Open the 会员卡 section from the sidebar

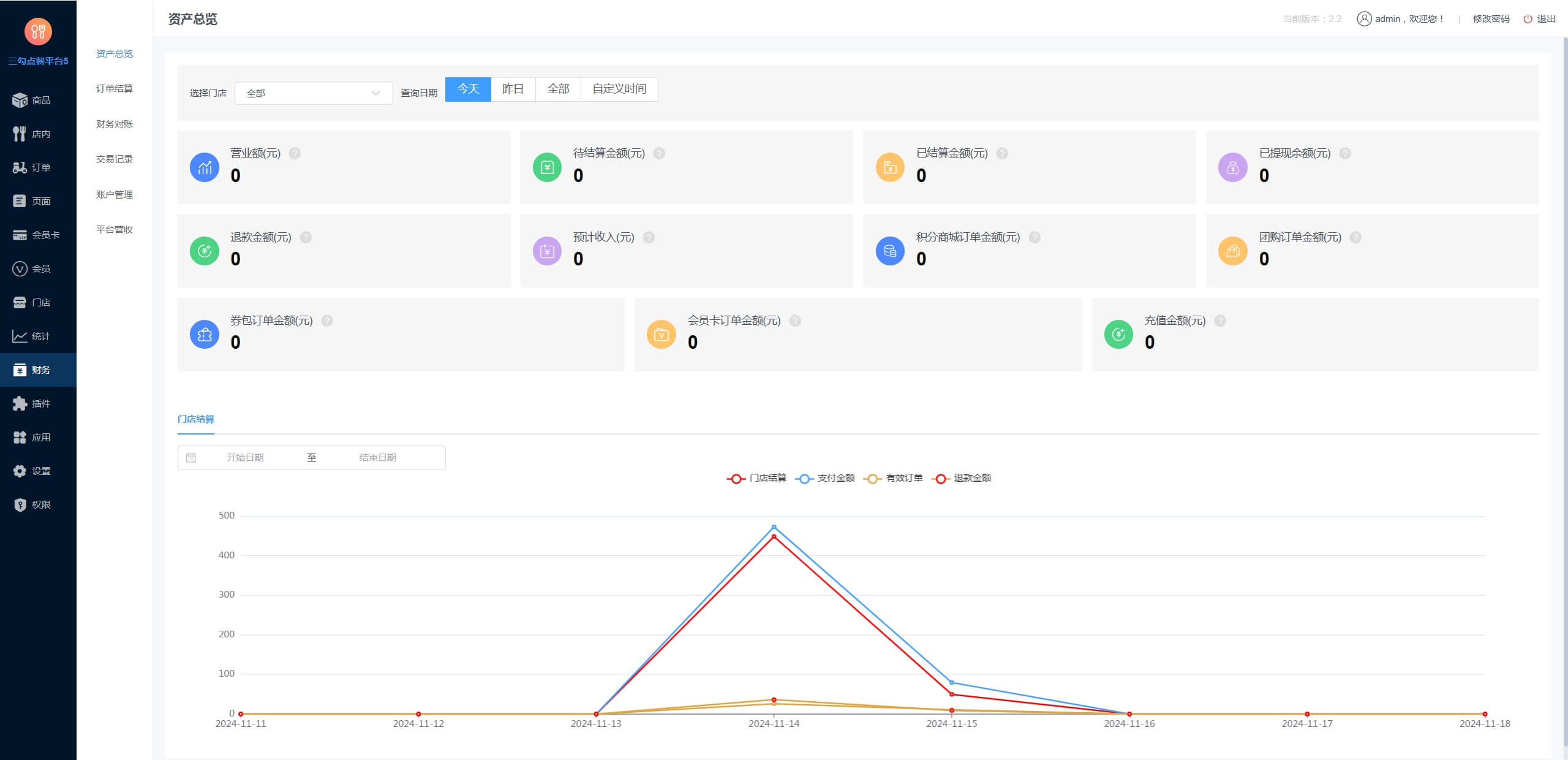(38, 235)
